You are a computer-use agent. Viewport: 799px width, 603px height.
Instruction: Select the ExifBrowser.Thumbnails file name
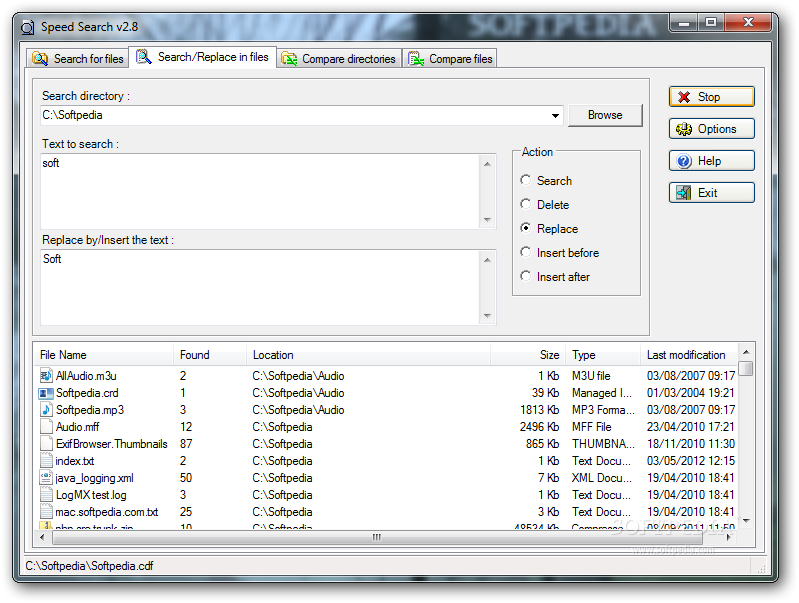point(112,444)
